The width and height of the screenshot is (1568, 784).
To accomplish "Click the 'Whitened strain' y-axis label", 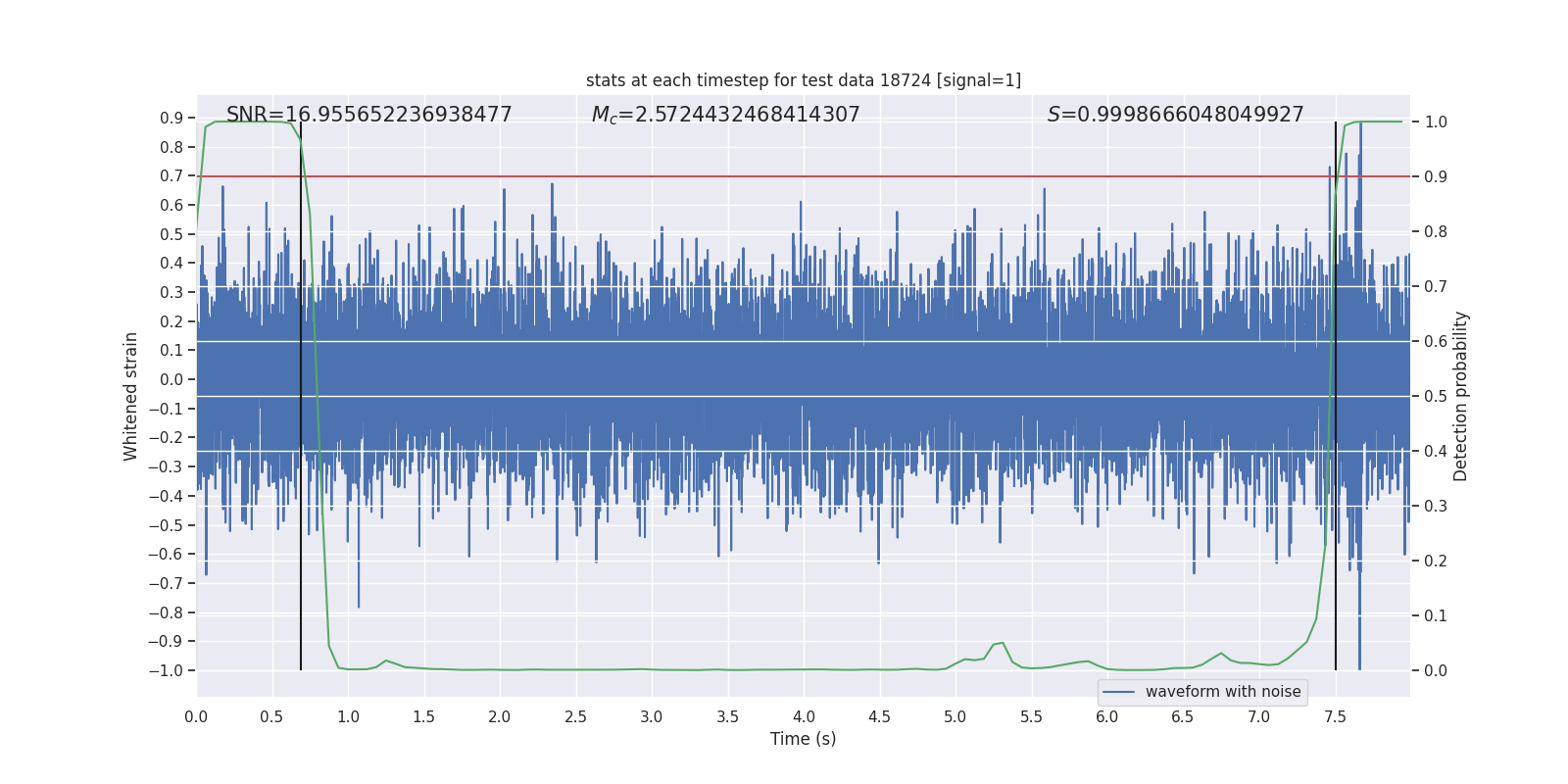I will (x=130, y=396).
